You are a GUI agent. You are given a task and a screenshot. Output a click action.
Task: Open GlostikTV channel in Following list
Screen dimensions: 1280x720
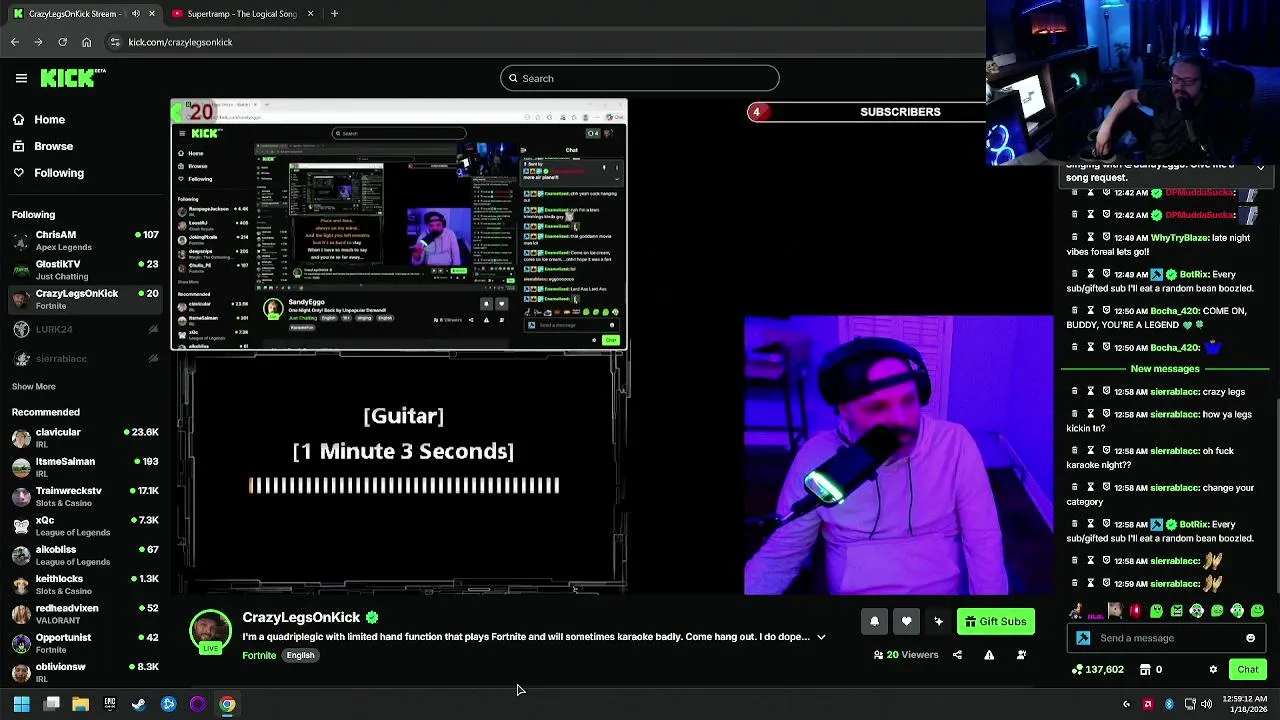pos(85,270)
